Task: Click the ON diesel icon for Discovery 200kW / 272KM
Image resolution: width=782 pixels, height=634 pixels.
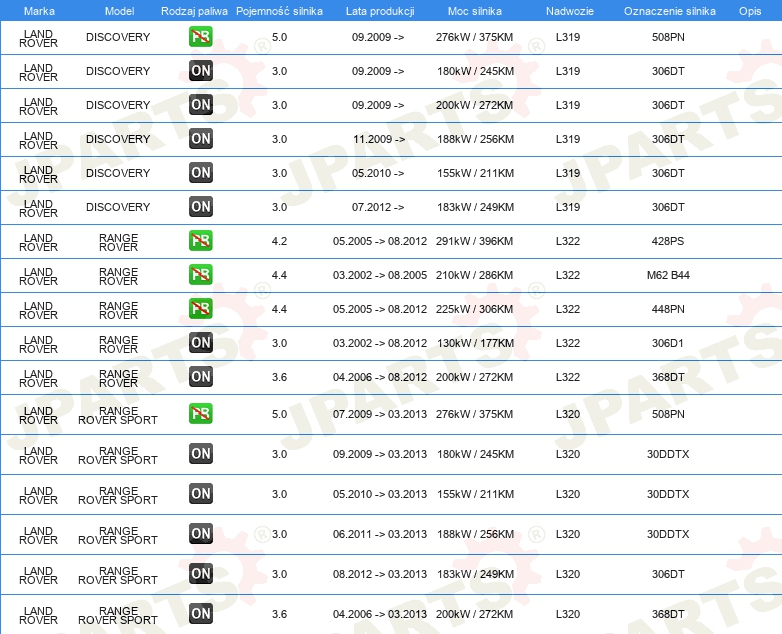Action: tap(200, 105)
